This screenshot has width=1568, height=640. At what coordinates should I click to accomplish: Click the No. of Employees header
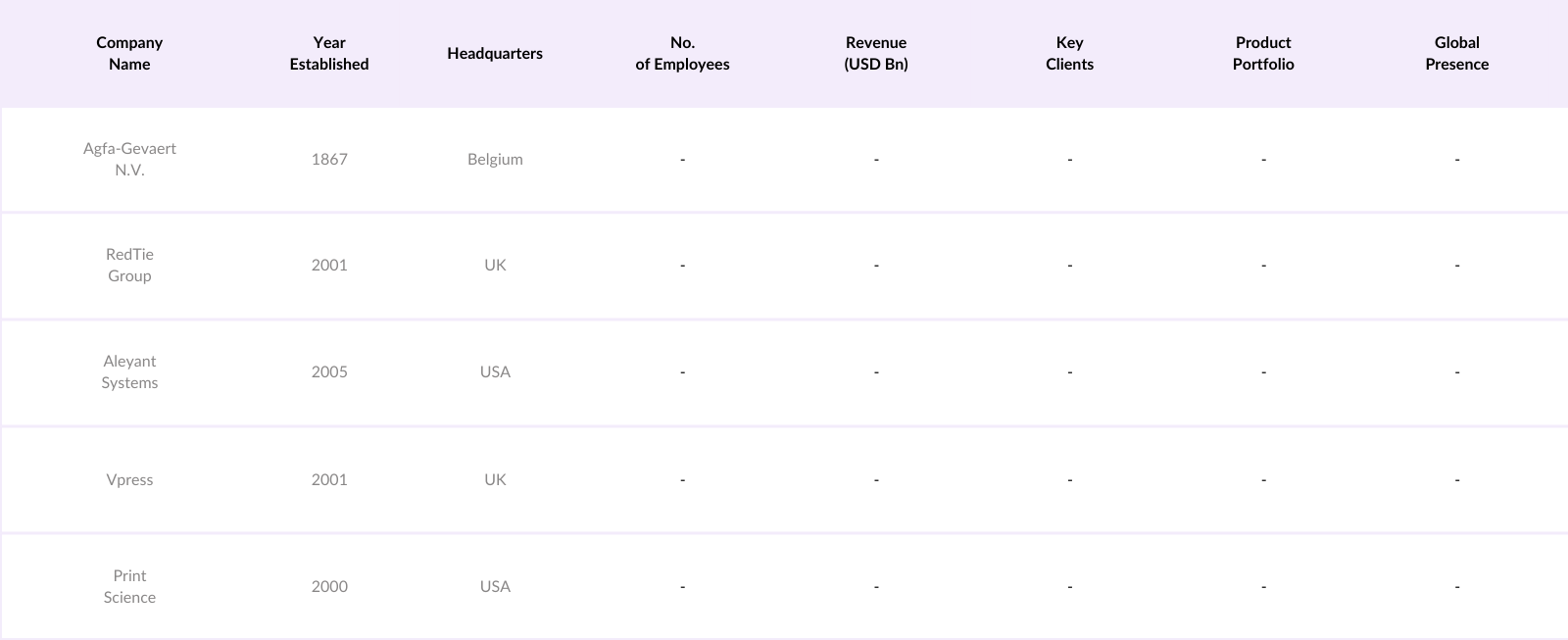tap(682, 53)
